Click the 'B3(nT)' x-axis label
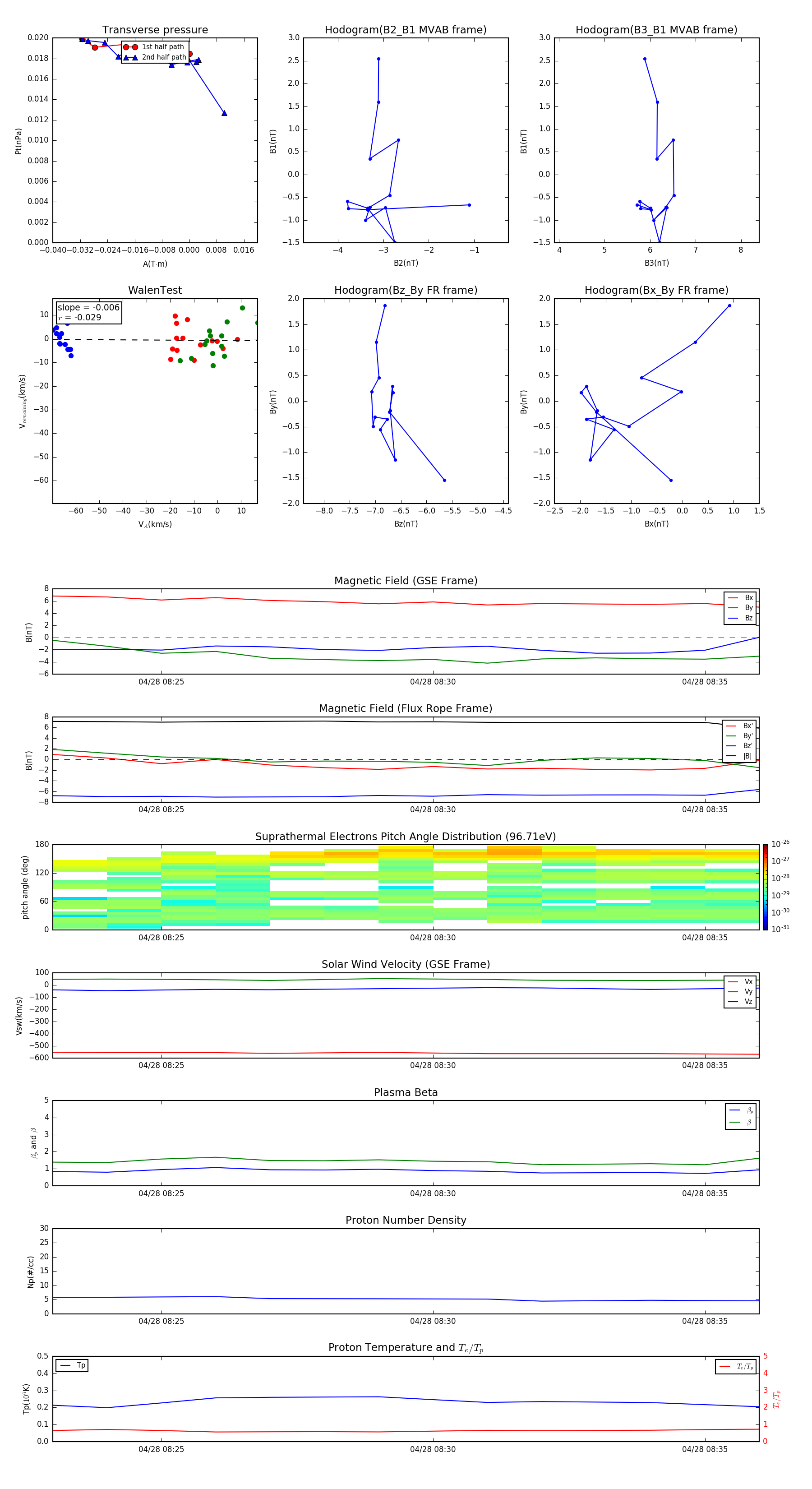This screenshot has height=1489, width=812. tap(656, 263)
